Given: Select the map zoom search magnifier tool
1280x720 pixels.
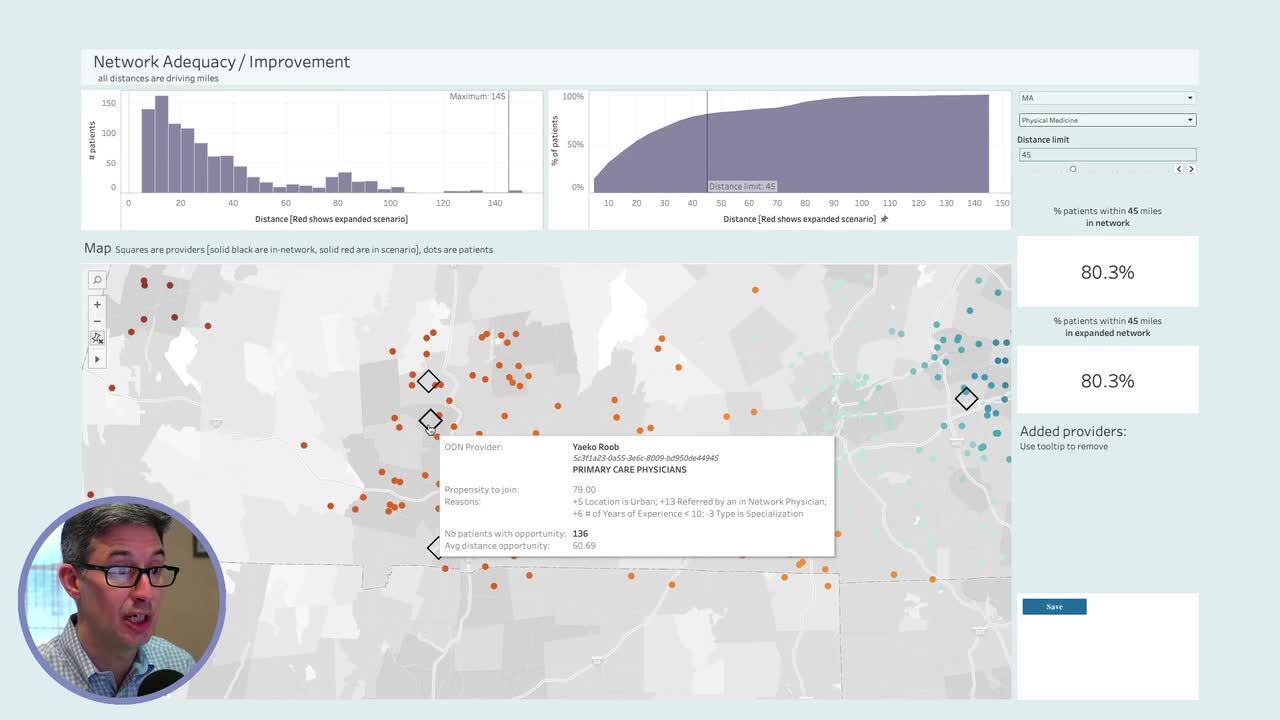Looking at the screenshot, I should point(96,281).
